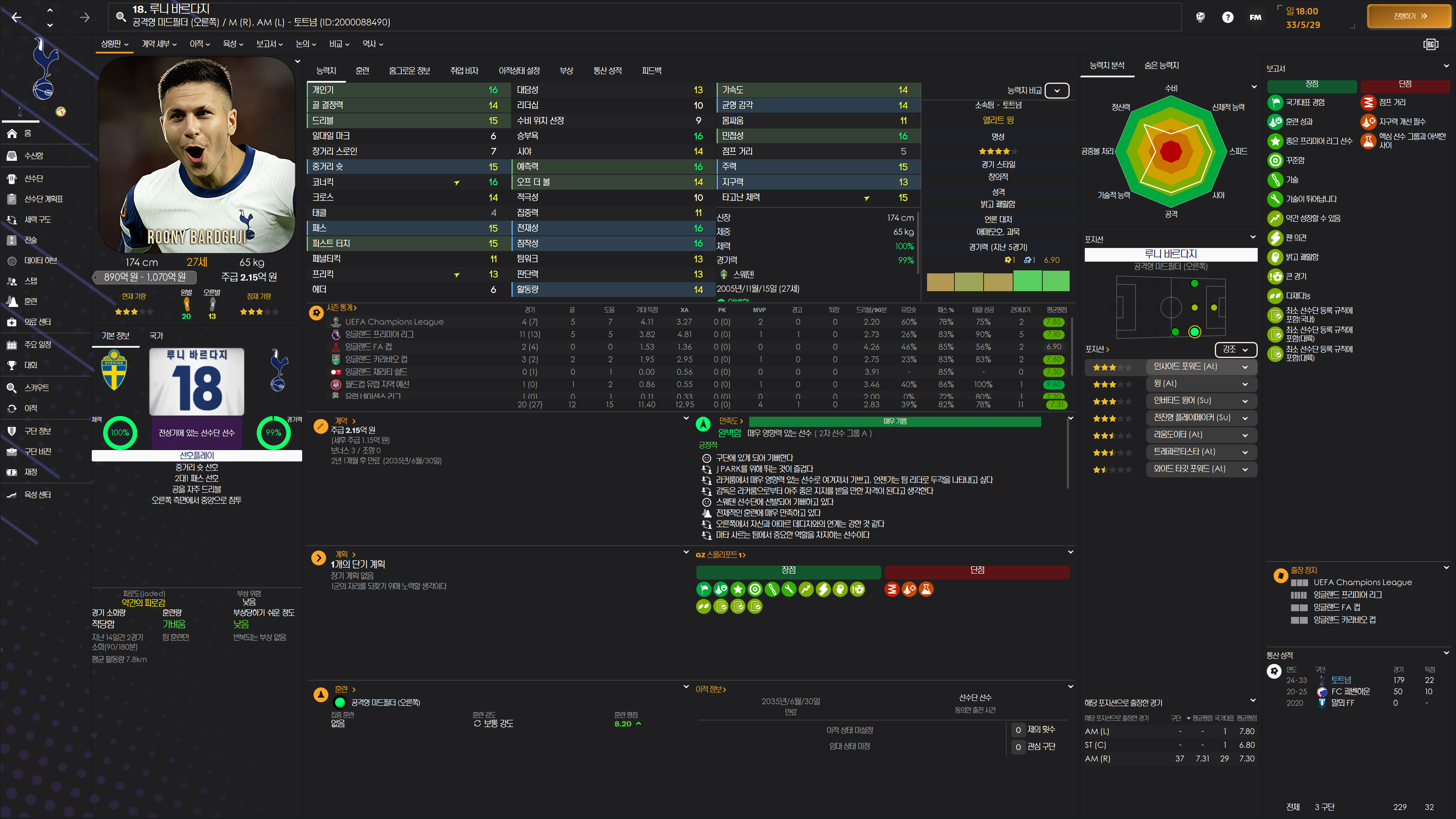
Task: Click the FM logo icon
Action: [1255, 17]
